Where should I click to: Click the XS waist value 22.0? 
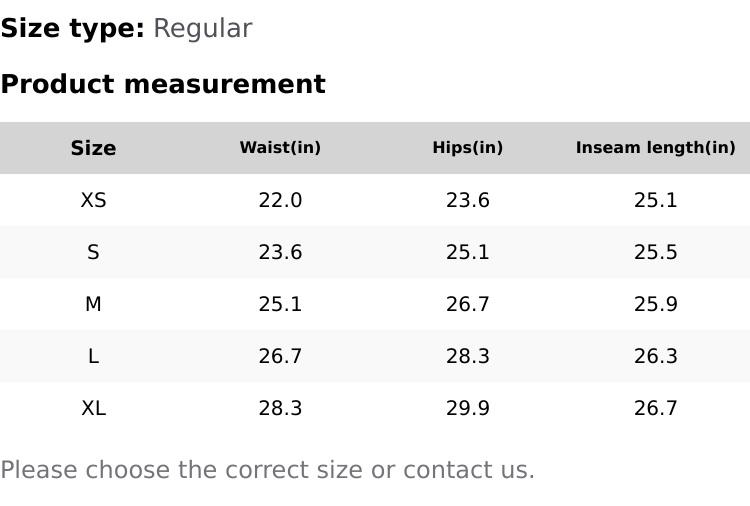280,200
